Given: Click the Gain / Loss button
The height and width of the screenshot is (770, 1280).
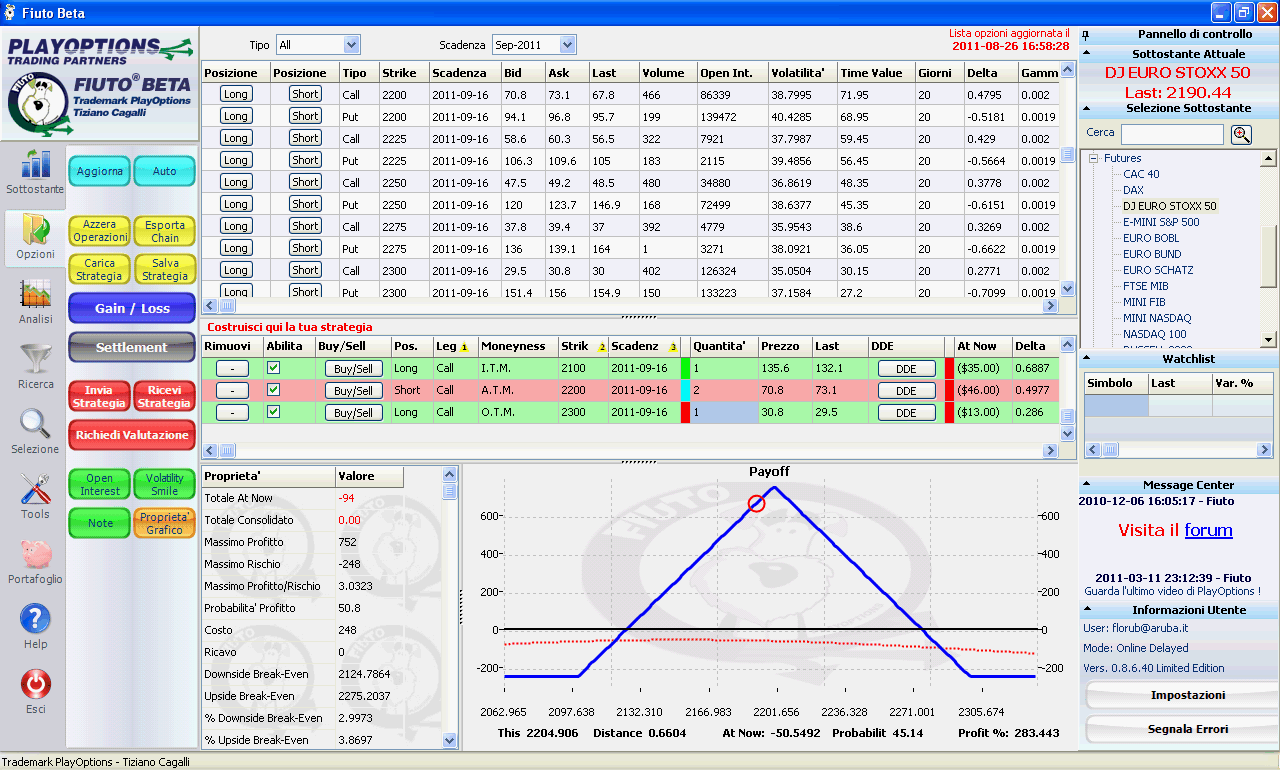Looking at the screenshot, I should point(132,309).
